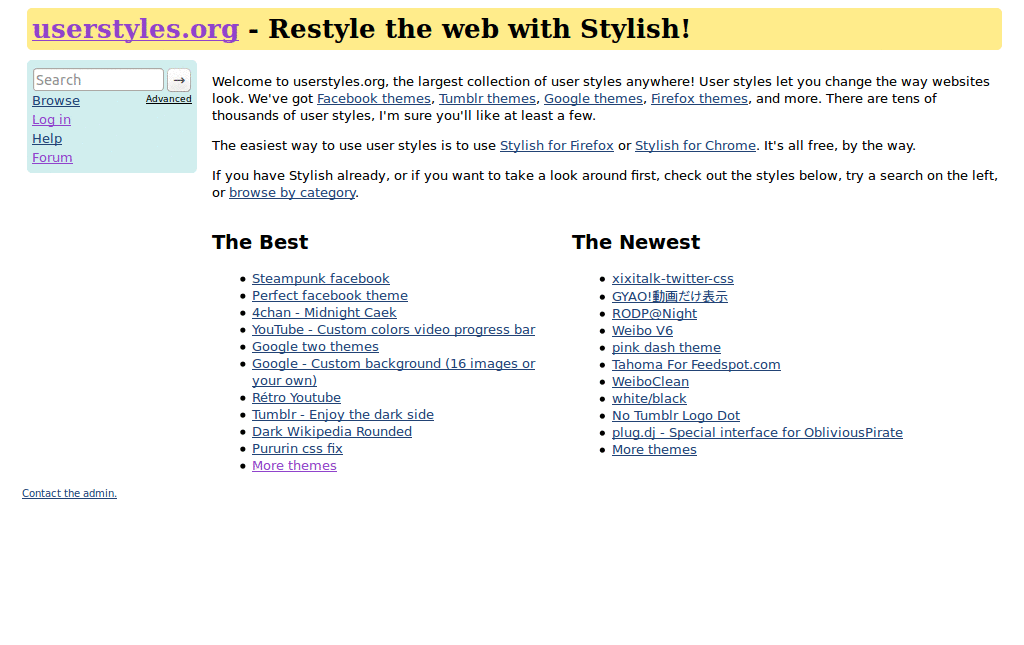Open the Help sidebar link
Viewport: 1024px width, 645px height.
pyautogui.click(x=47, y=138)
